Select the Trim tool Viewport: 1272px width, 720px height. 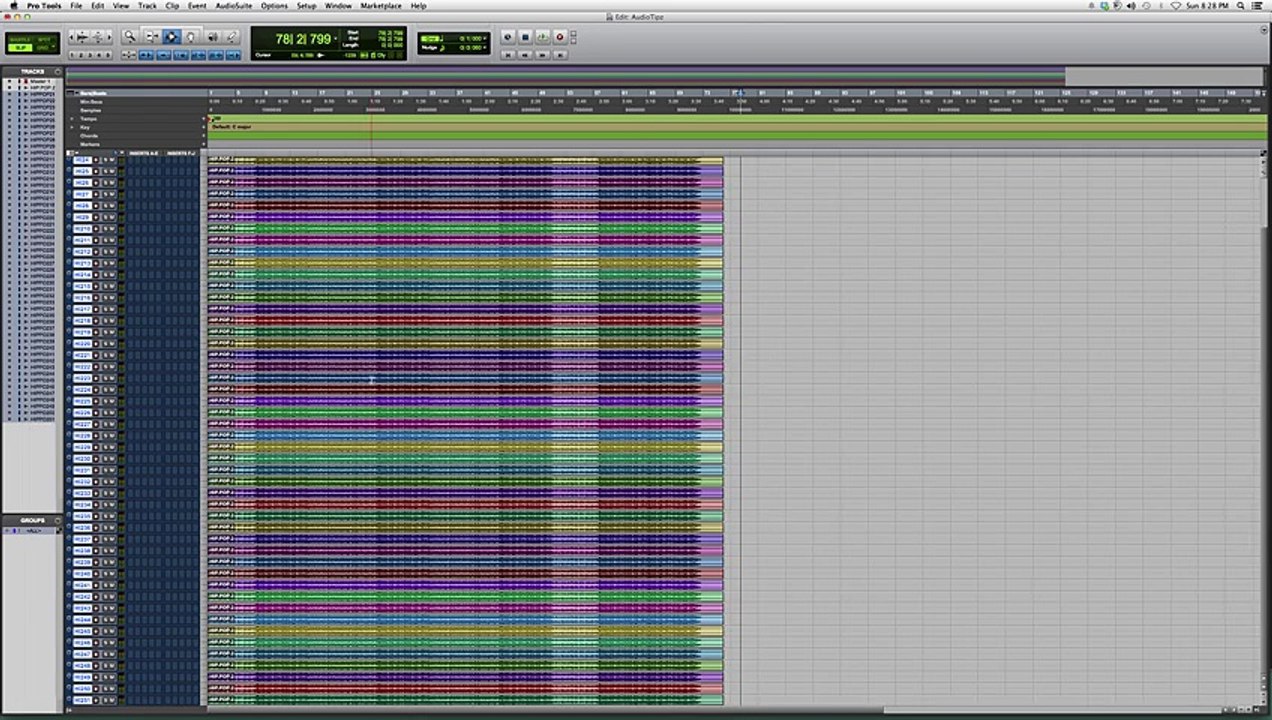coord(153,36)
